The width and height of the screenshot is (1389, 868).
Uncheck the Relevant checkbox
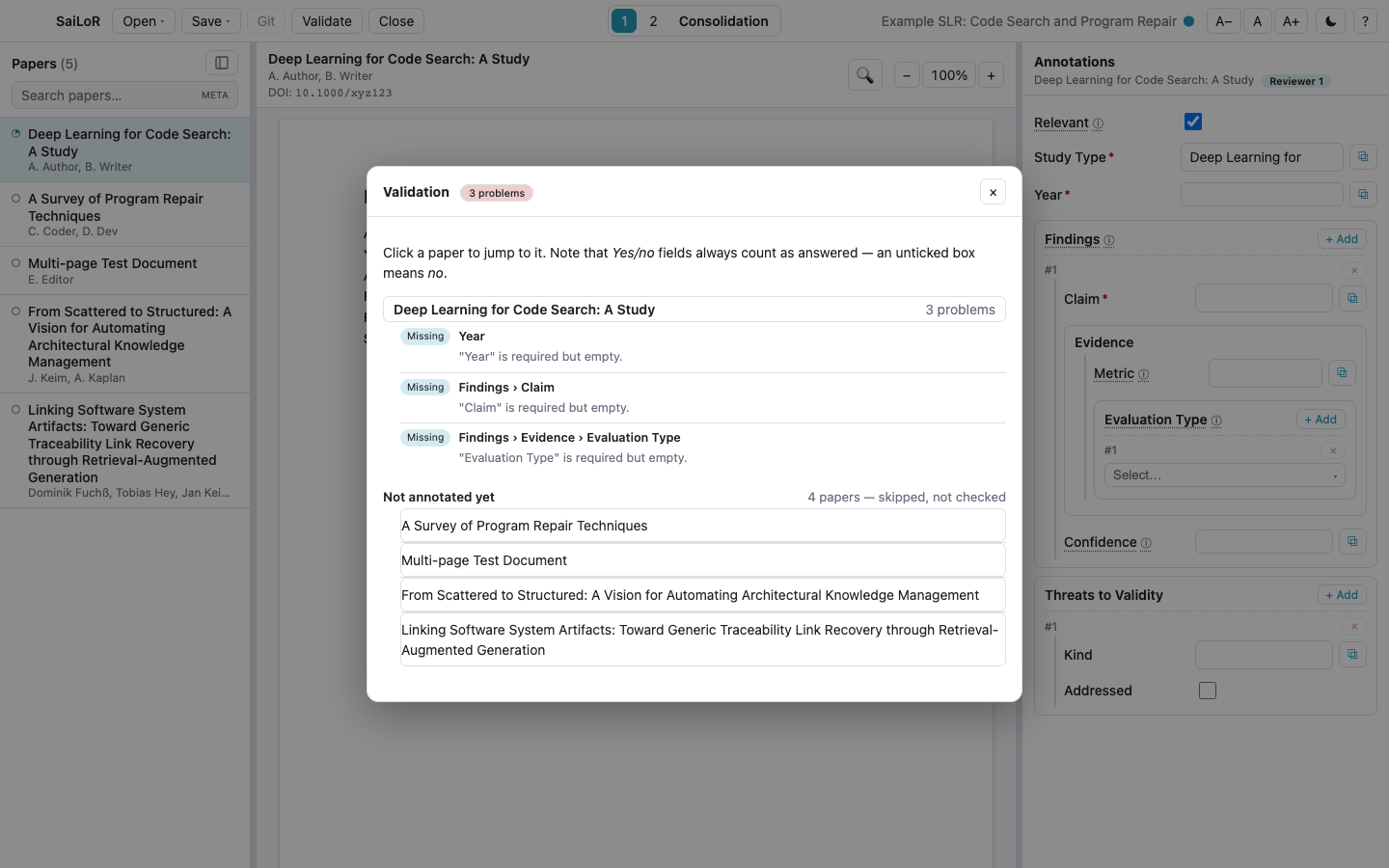point(1193,122)
